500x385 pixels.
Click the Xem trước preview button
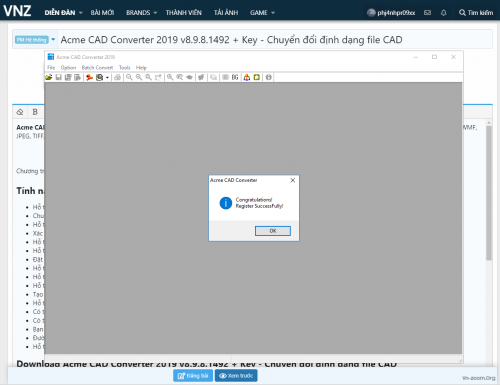click(x=236, y=376)
